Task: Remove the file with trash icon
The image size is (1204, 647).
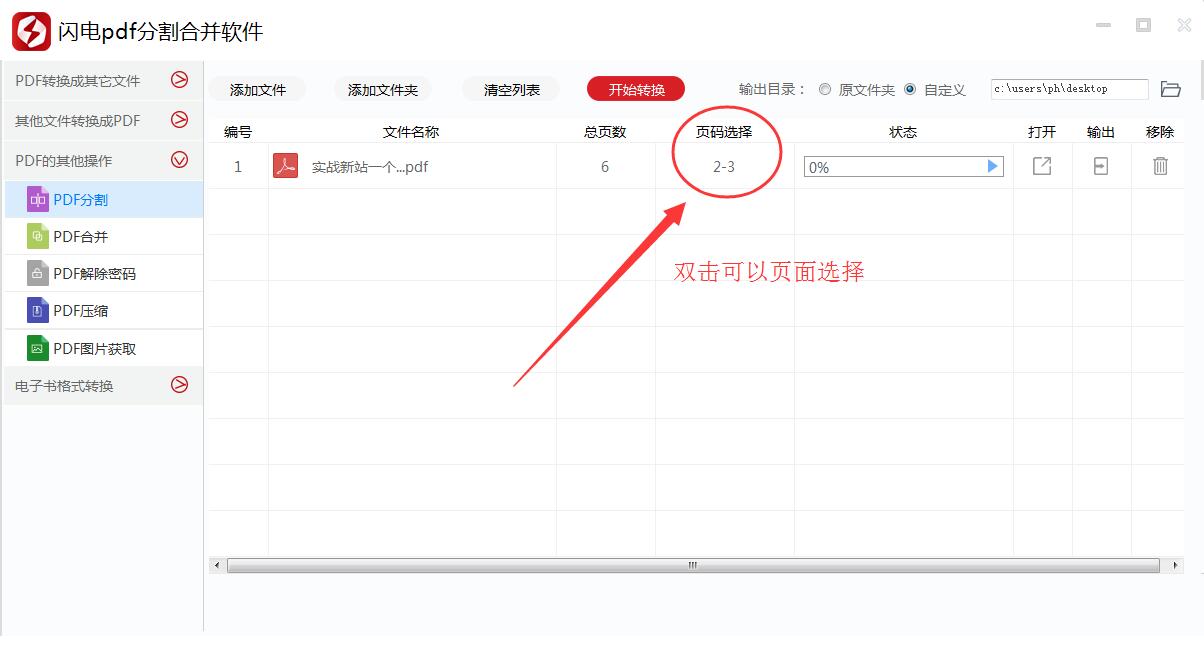Action: point(1160,166)
